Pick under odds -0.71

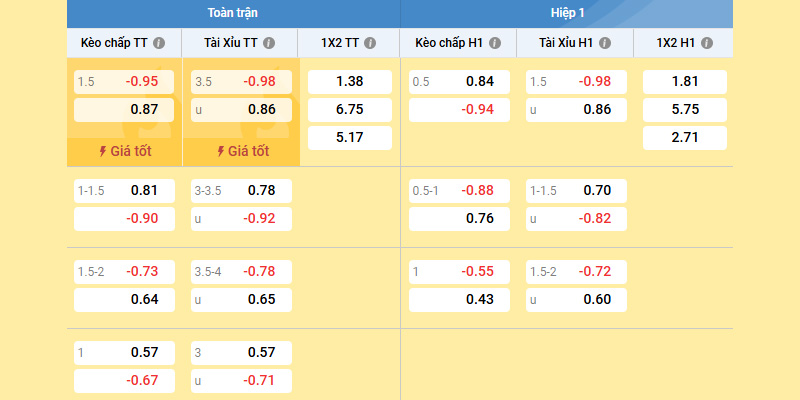pyautogui.click(x=241, y=381)
